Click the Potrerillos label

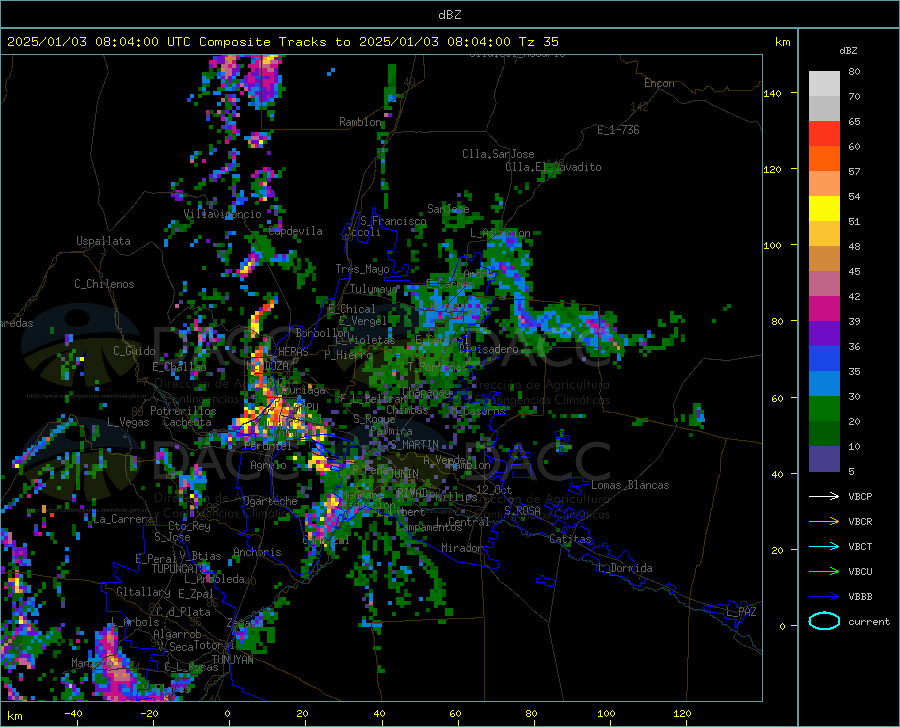point(183,411)
